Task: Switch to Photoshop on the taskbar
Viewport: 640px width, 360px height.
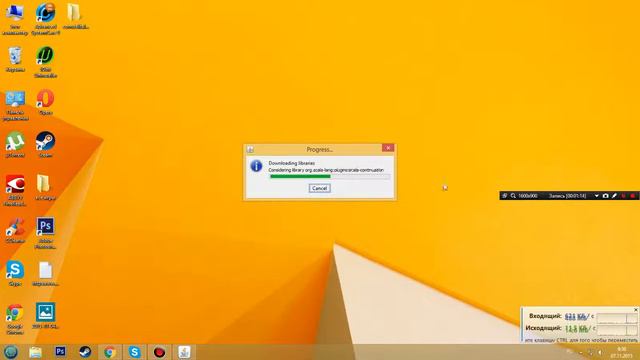Action: click(x=60, y=351)
